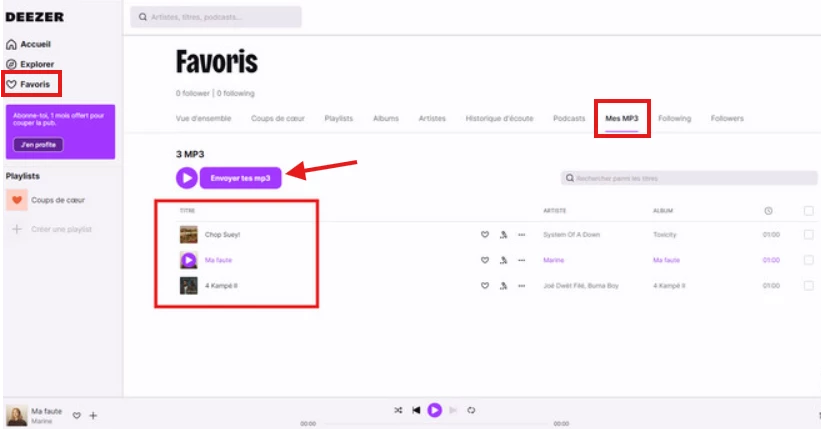Like Ma faute with the heart icon
The height and width of the screenshot is (429, 821).
tap(485, 260)
